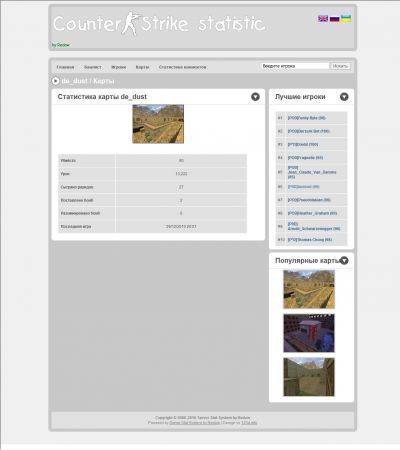Screen dimensions: 400x450
Task: Open the desert dust thumbnail in Популярные карты
Action: tap(309, 289)
